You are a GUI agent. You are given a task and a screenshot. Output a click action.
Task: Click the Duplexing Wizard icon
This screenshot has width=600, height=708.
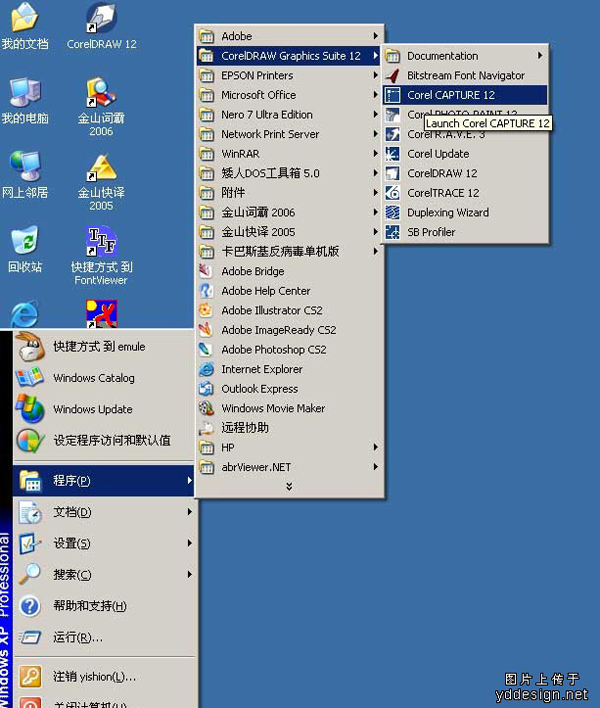click(392, 212)
